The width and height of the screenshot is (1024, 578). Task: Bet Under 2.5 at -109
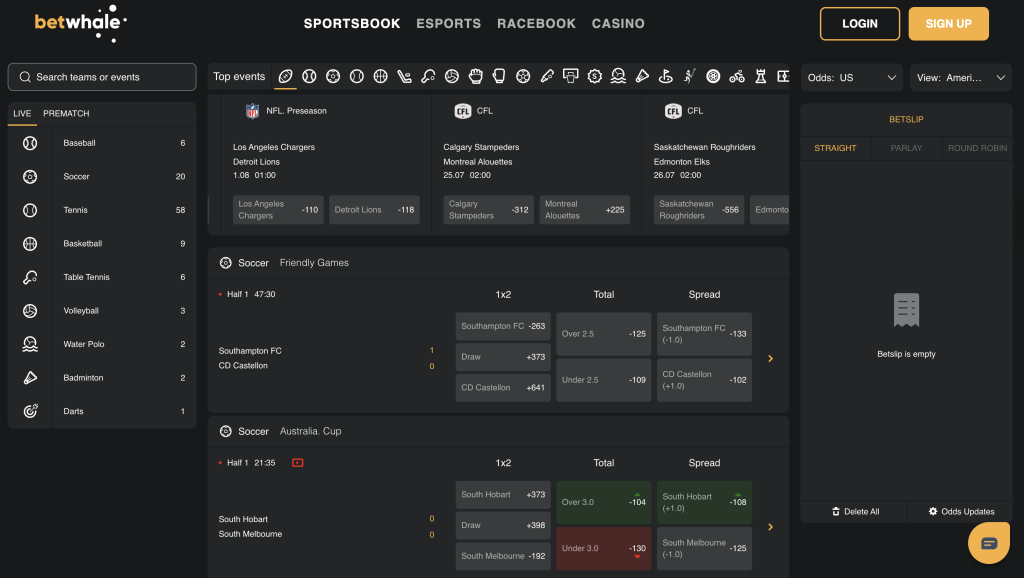(603, 379)
